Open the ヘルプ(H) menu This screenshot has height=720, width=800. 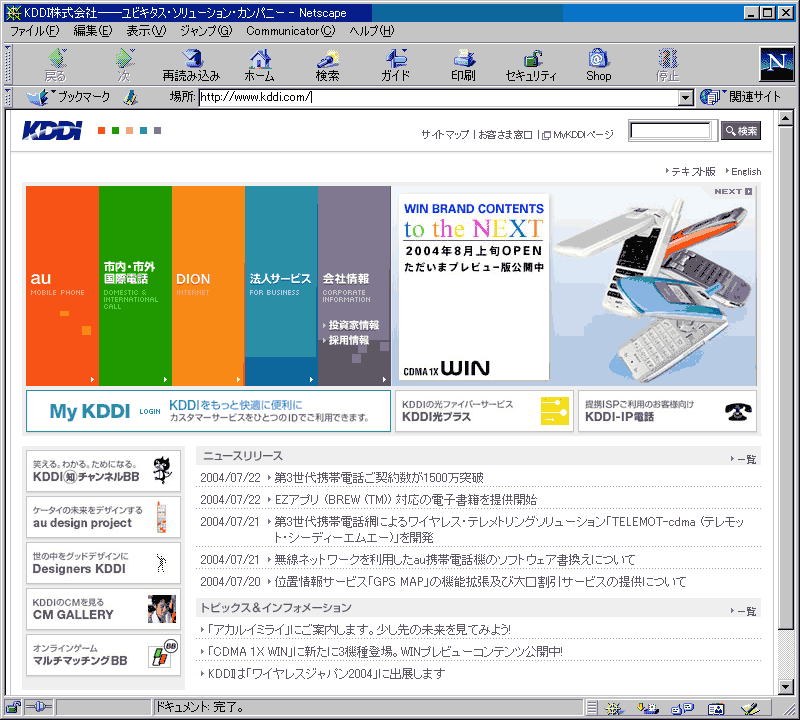(x=372, y=31)
